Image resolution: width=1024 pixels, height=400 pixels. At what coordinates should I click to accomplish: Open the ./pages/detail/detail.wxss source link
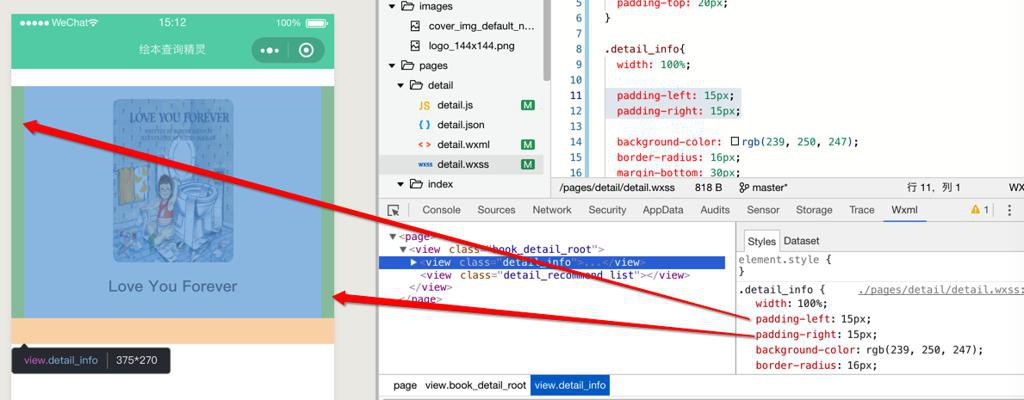coord(940,290)
